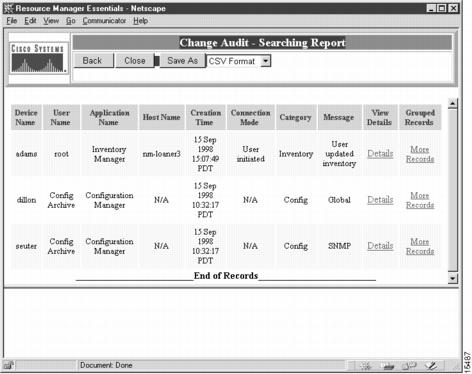The image size is (472, 374).
Task: Click the adams device name cell
Action: (26, 154)
